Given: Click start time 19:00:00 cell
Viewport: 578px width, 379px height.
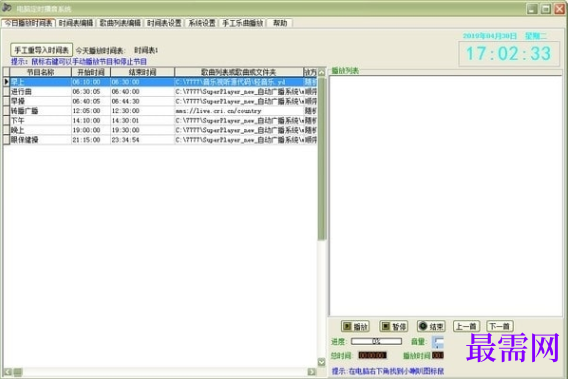Looking at the screenshot, I should (x=91, y=130).
